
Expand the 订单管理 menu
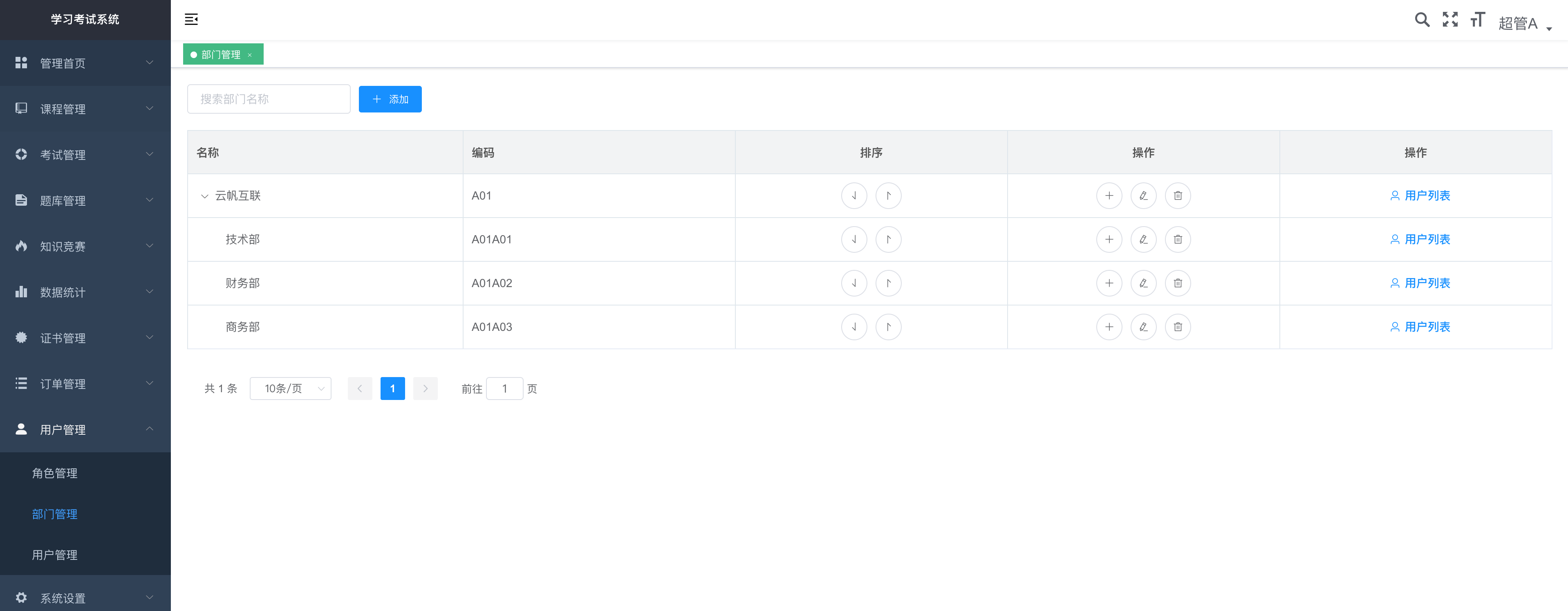pos(85,384)
